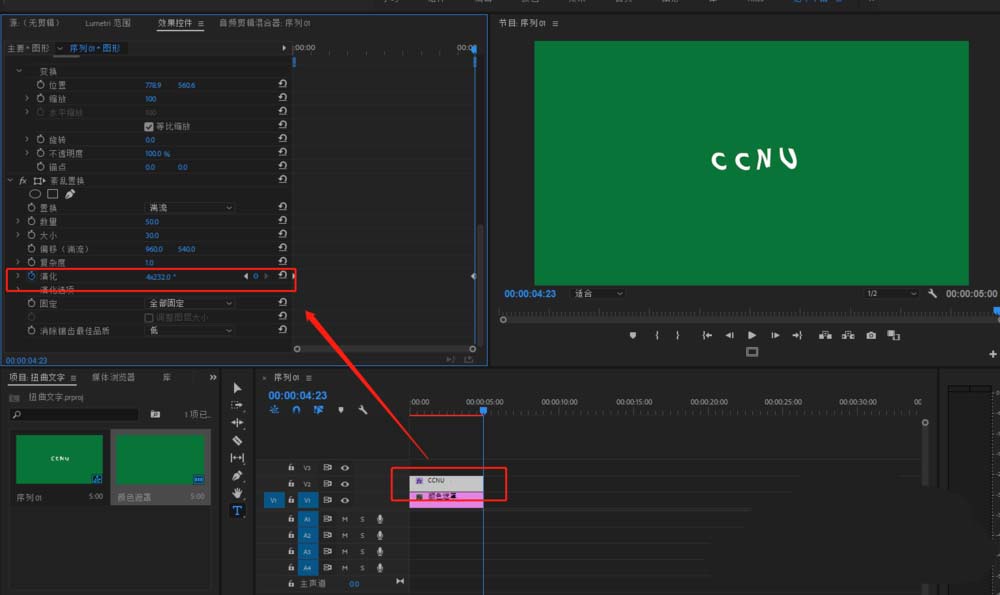Click the voiceover record mic on track A1
This screenshot has height=595, width=1000.
tap(380, 519)
